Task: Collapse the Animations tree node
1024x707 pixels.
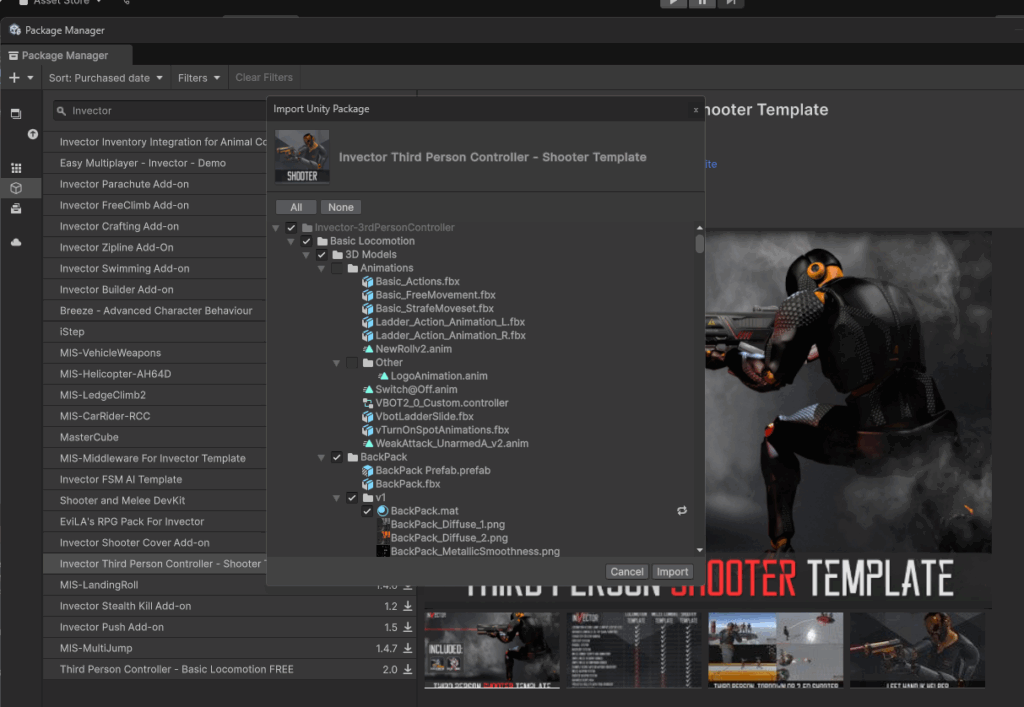Action: [x=321, y=268]
